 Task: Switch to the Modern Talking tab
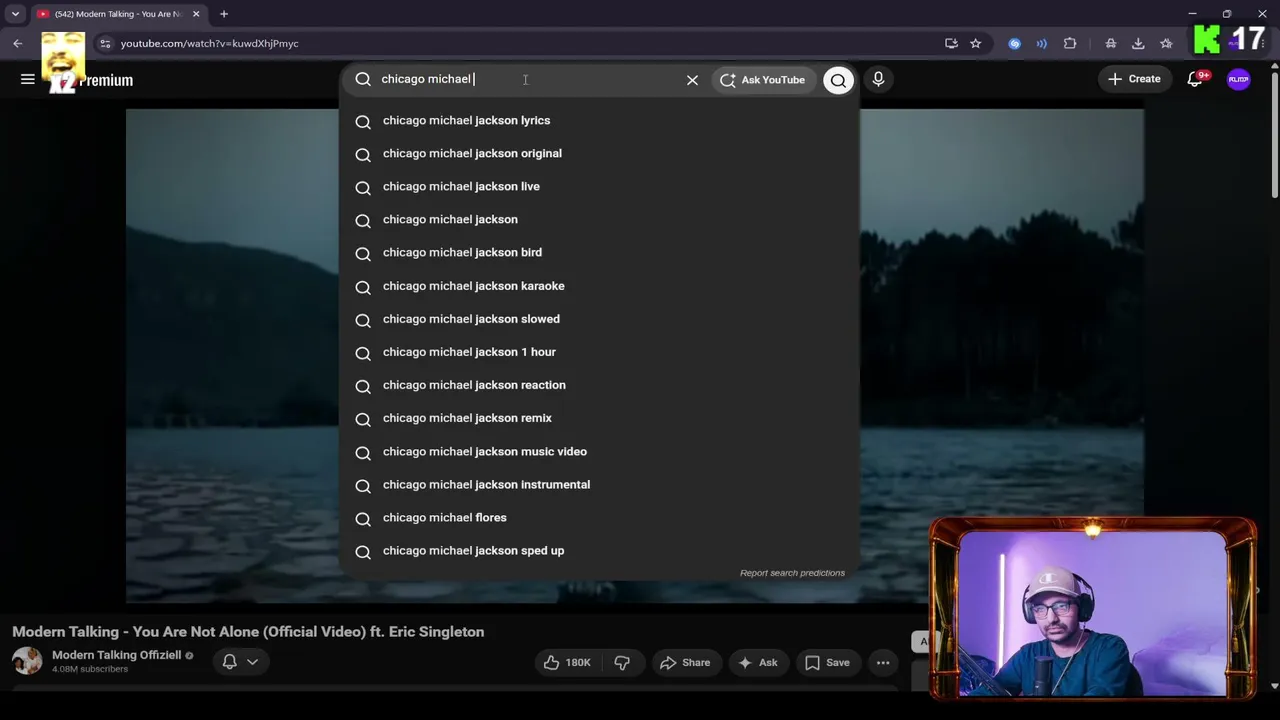tap(118, 14)
